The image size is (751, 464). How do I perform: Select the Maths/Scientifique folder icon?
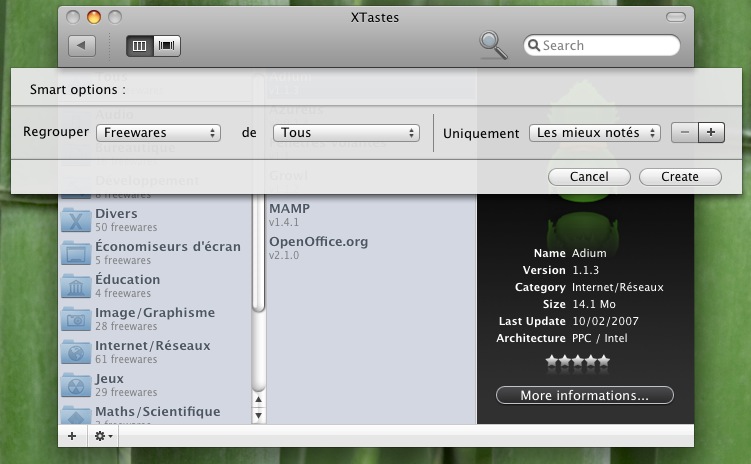(x=76, y=415)
